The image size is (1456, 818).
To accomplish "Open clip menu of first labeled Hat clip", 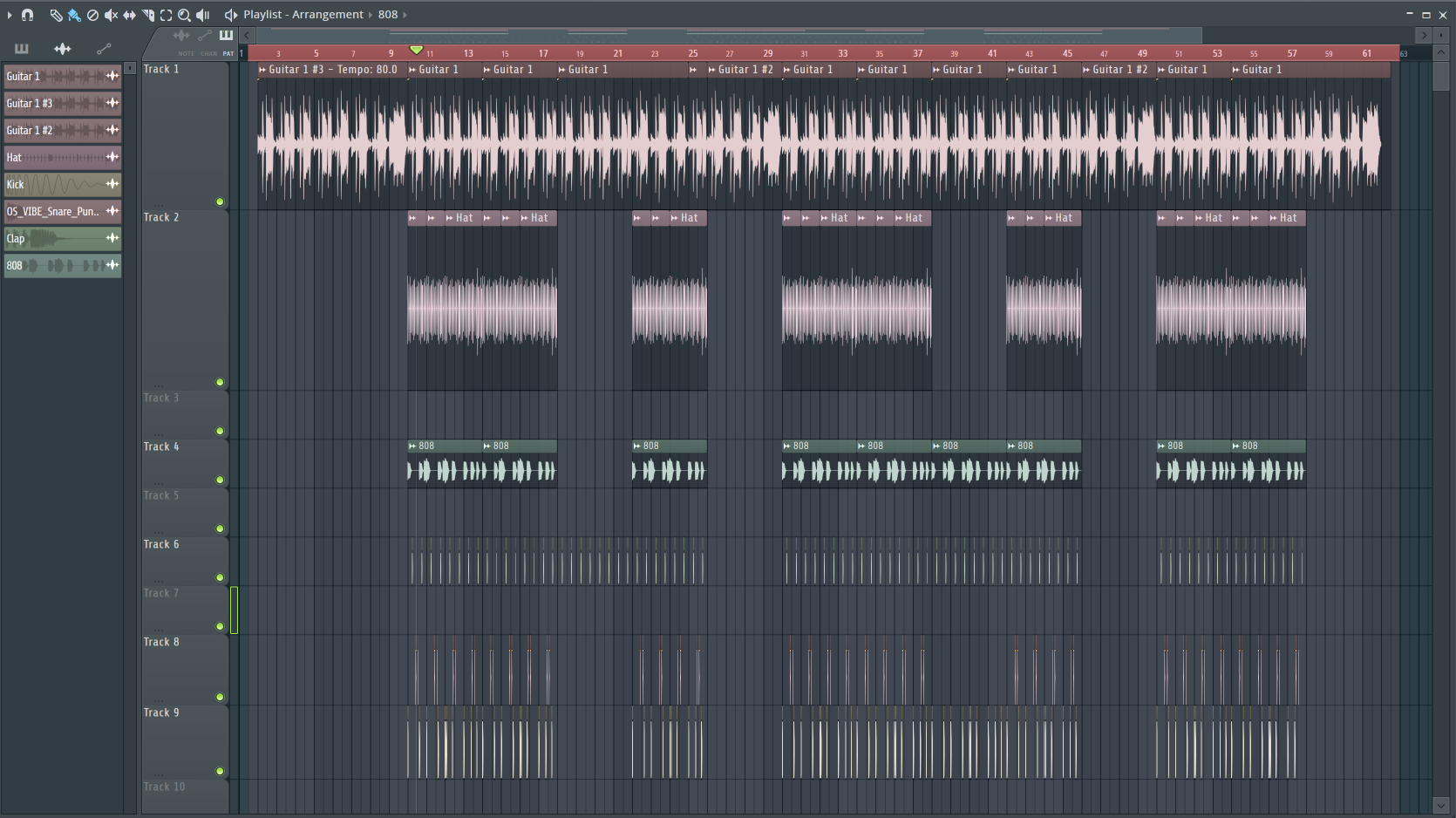I will [x=450, y=218].
